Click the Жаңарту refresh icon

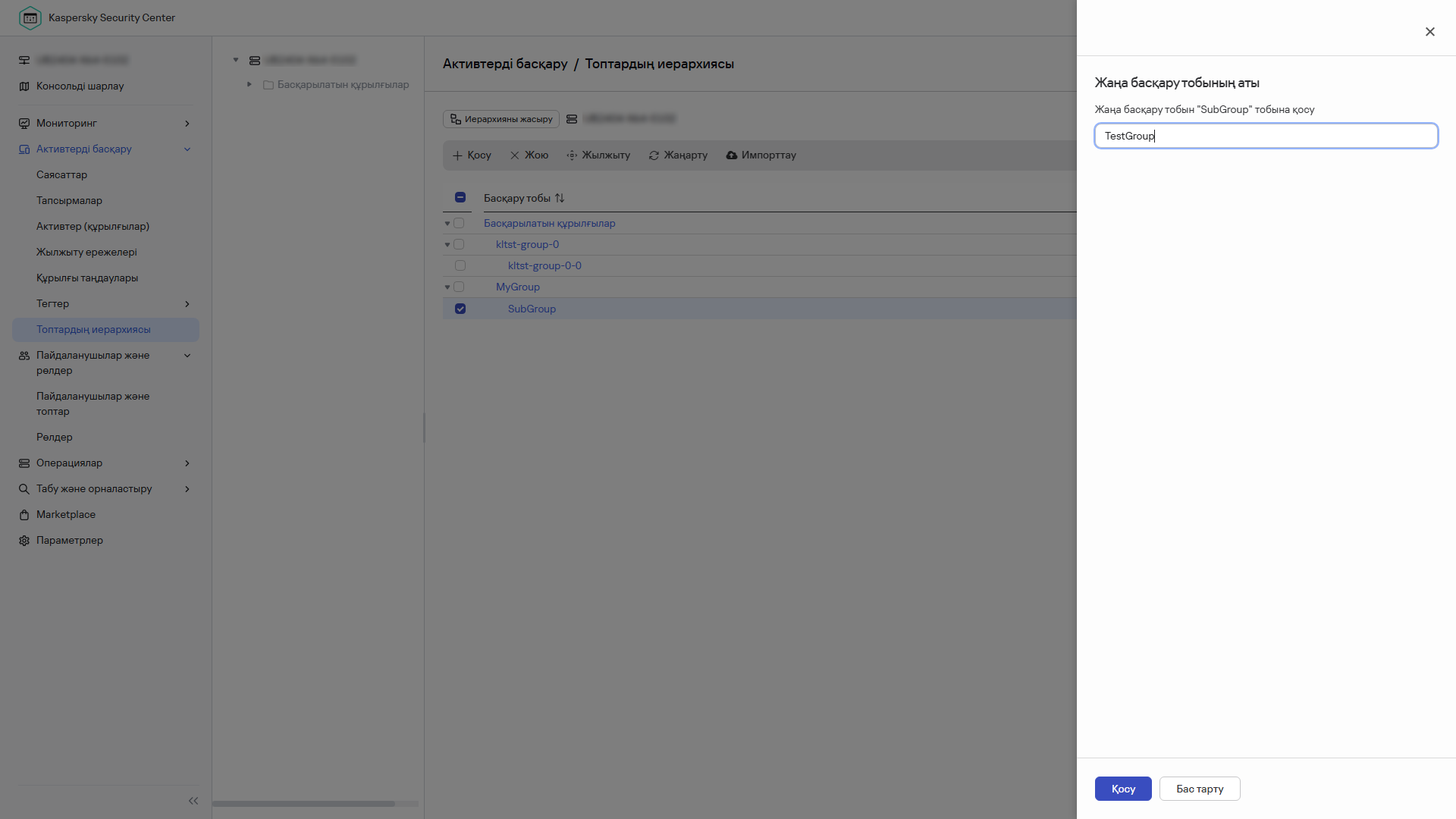[654, 155]
